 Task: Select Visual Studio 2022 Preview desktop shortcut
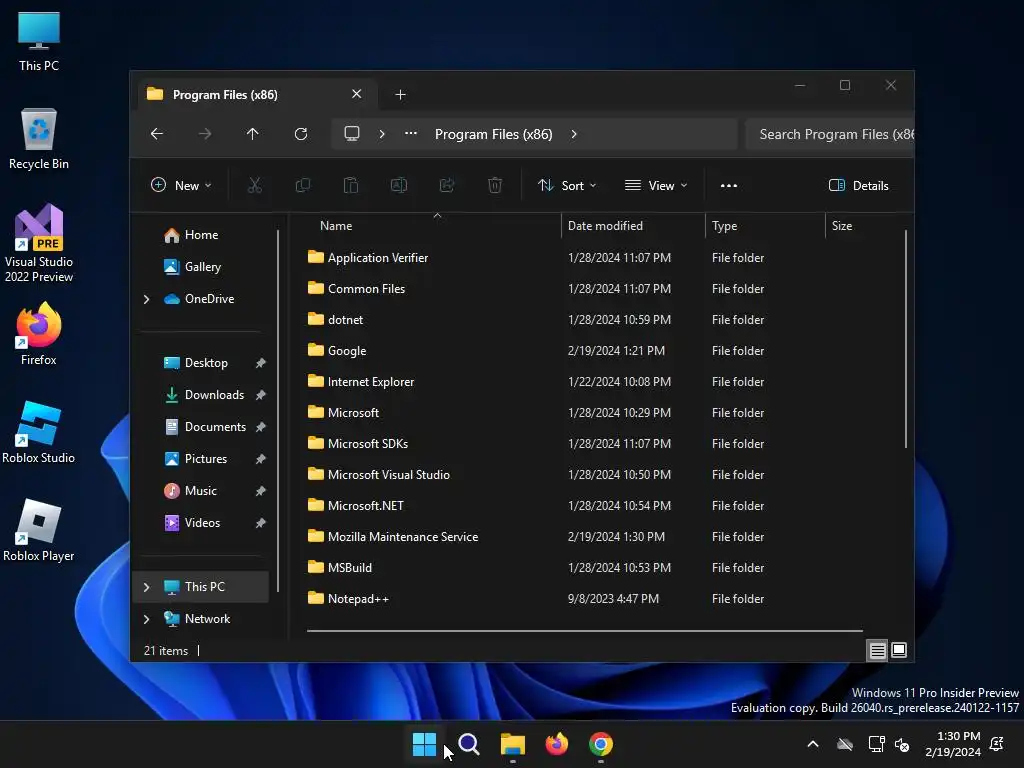pos(39,243)
